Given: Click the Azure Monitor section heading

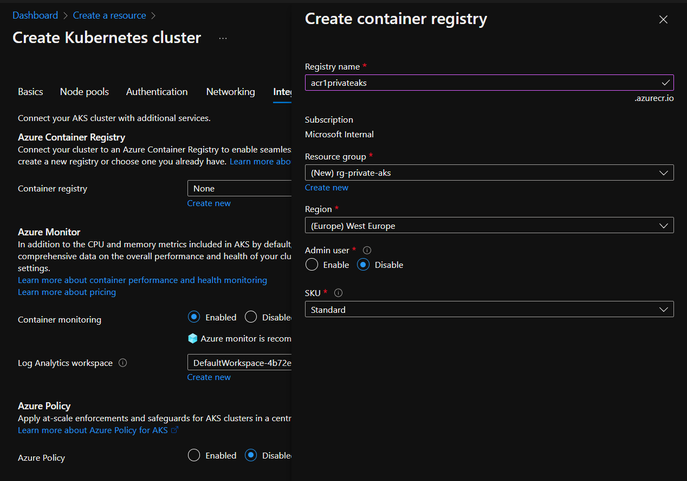Looking at the screenshot, I should (49, 232).
